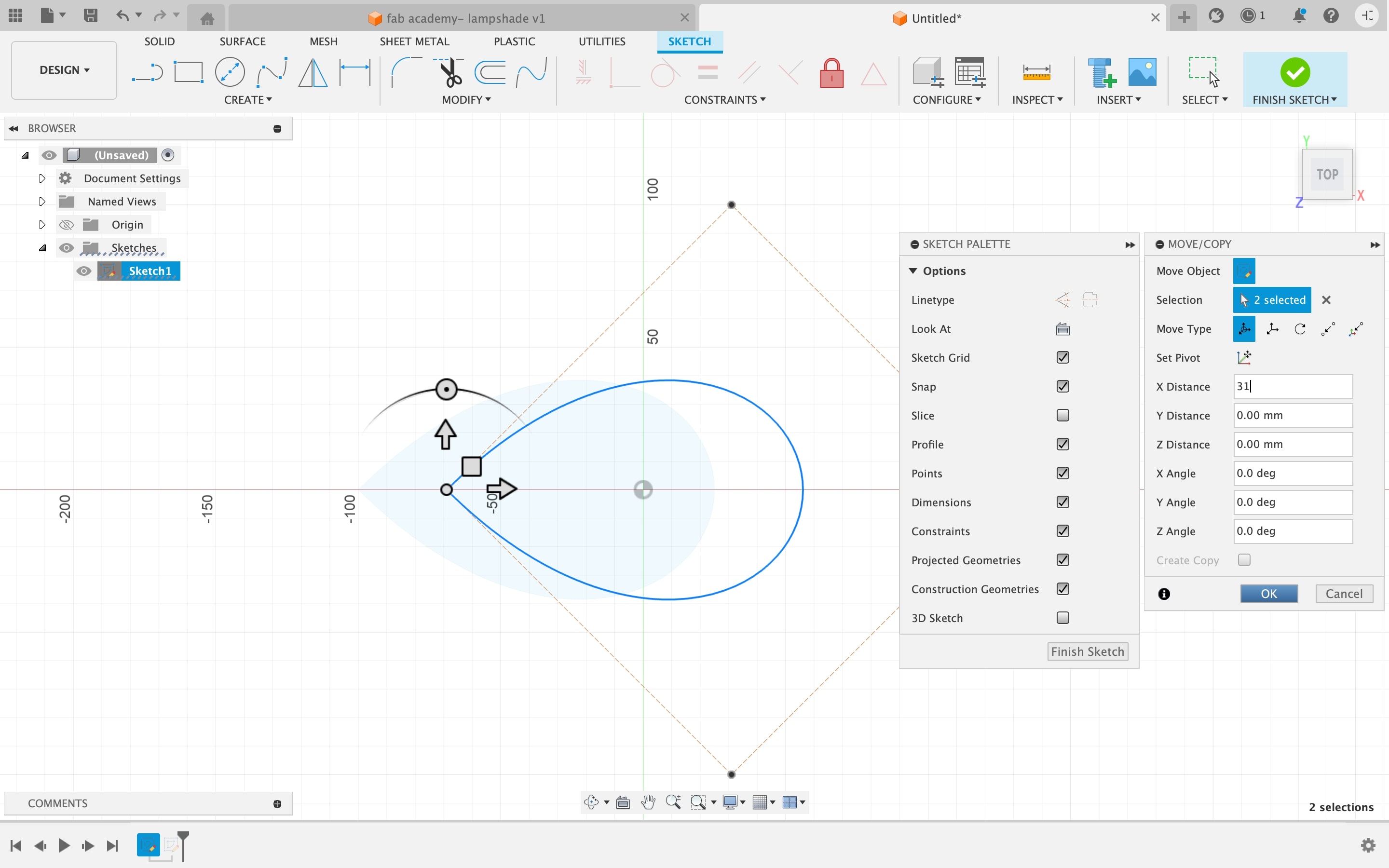Click the Circular Pattern move type icon
The image size is (1389, 868).
coord(1300,328)
